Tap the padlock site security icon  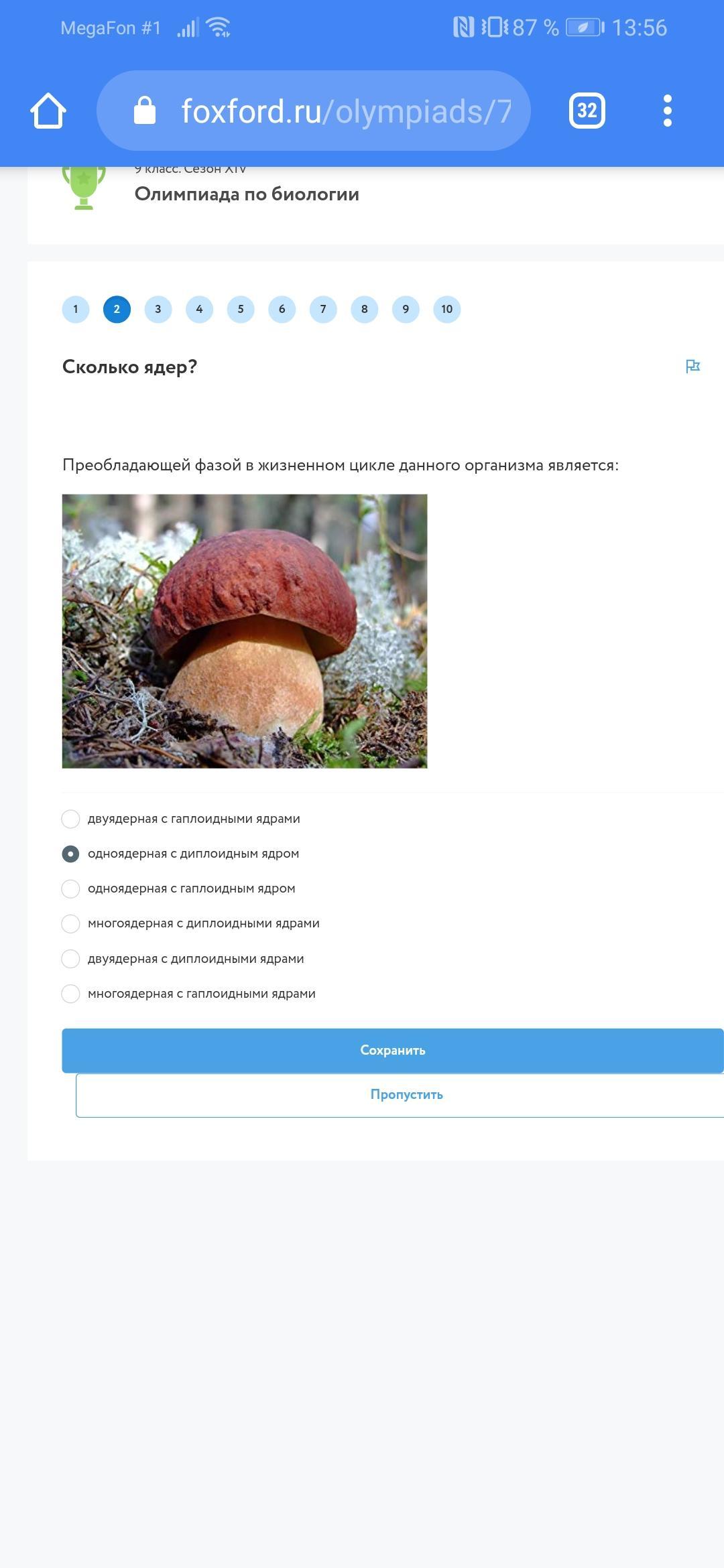click(x=145, y=111)
